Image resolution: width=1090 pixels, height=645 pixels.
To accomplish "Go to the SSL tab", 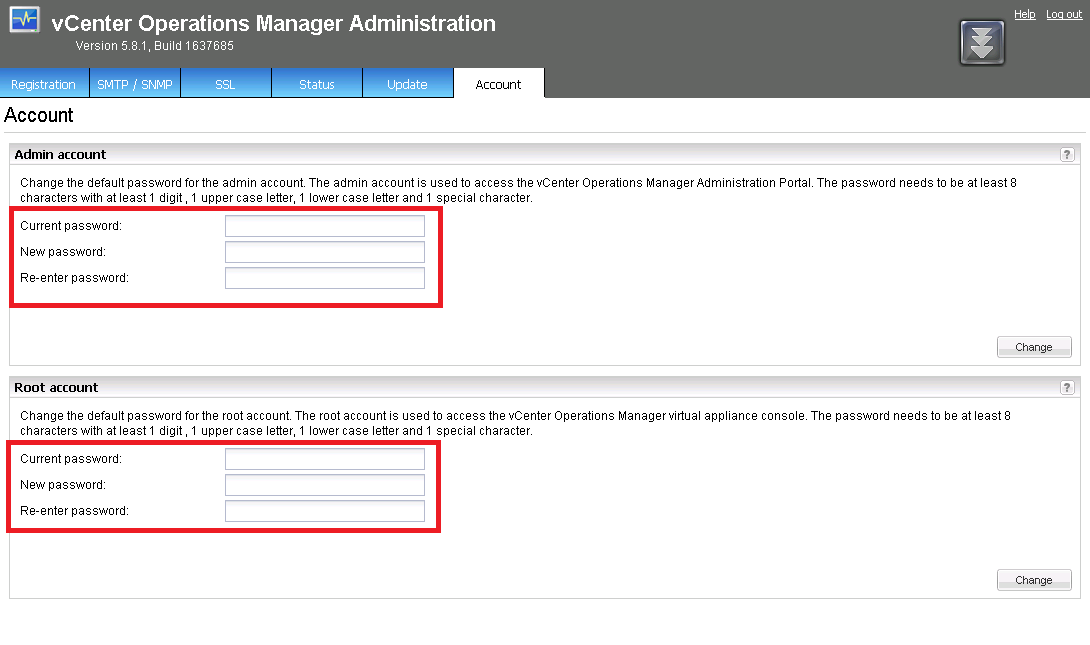I will [x=225, y=83].
